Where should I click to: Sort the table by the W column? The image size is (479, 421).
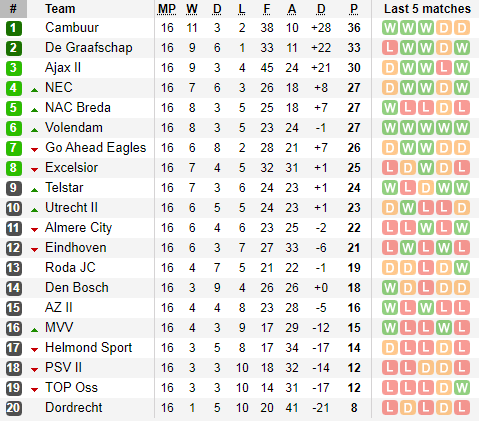coord(192,9)
